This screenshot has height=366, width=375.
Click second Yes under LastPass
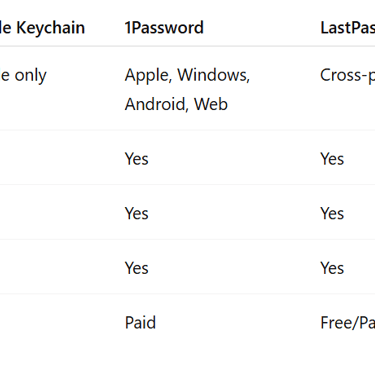click(332, 214)
